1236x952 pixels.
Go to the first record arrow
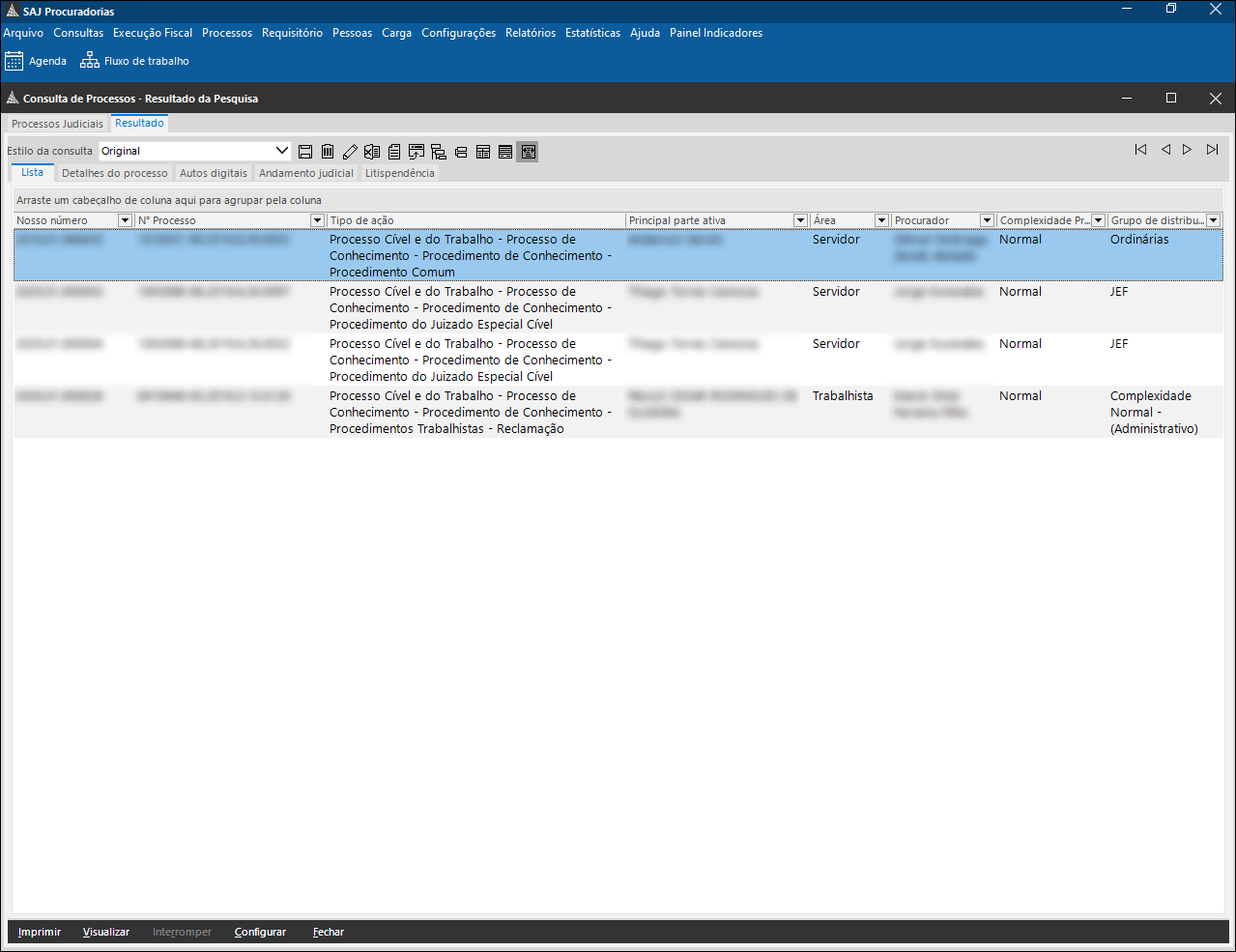(1140, 150)
